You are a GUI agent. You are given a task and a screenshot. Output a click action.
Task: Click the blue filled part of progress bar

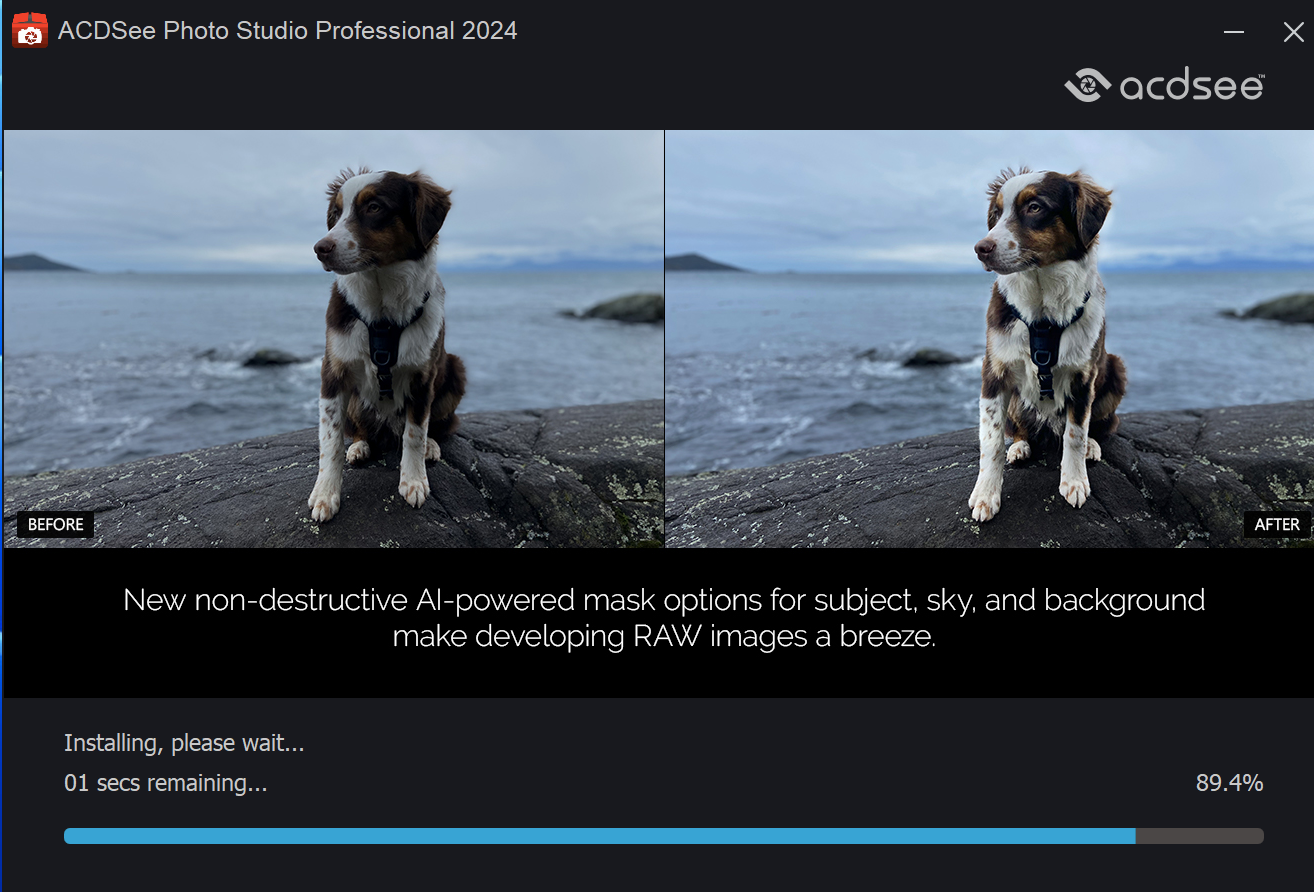point(600,835)
